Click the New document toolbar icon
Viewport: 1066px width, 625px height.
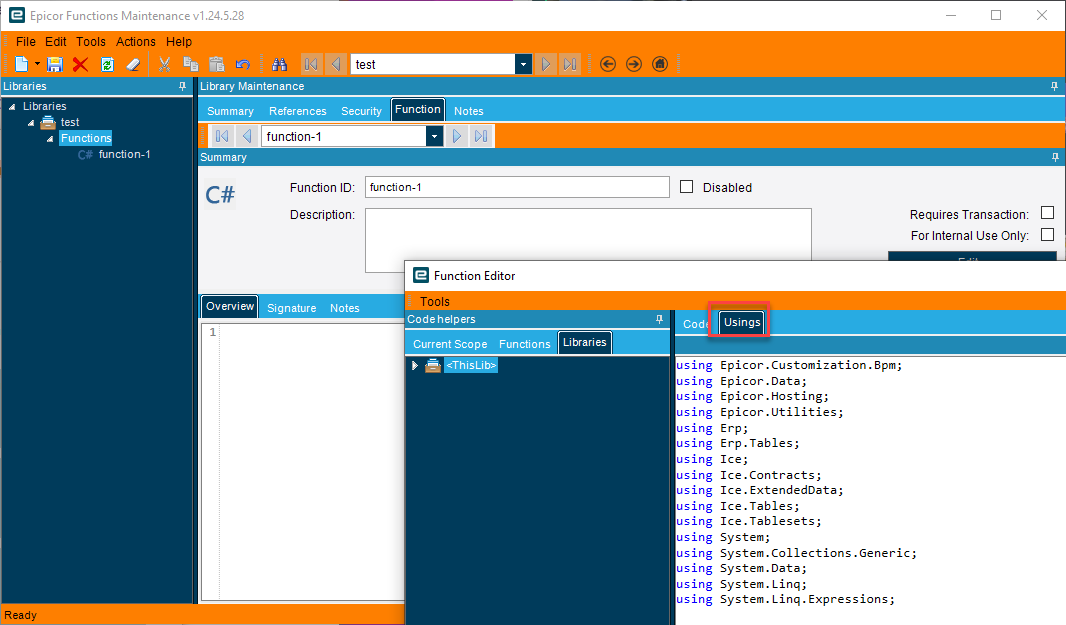pyautogui.click(x=22, y=64)
